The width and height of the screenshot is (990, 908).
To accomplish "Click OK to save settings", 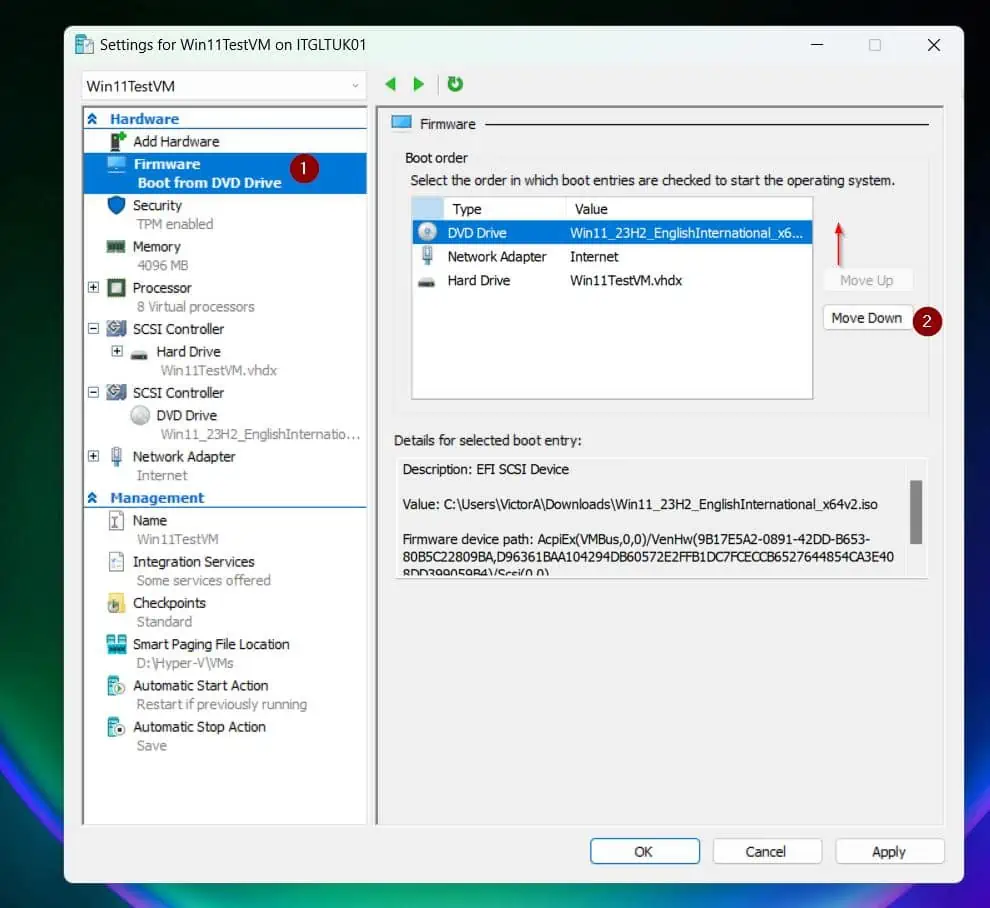I will pyautogui.click(x=644, y=851).
